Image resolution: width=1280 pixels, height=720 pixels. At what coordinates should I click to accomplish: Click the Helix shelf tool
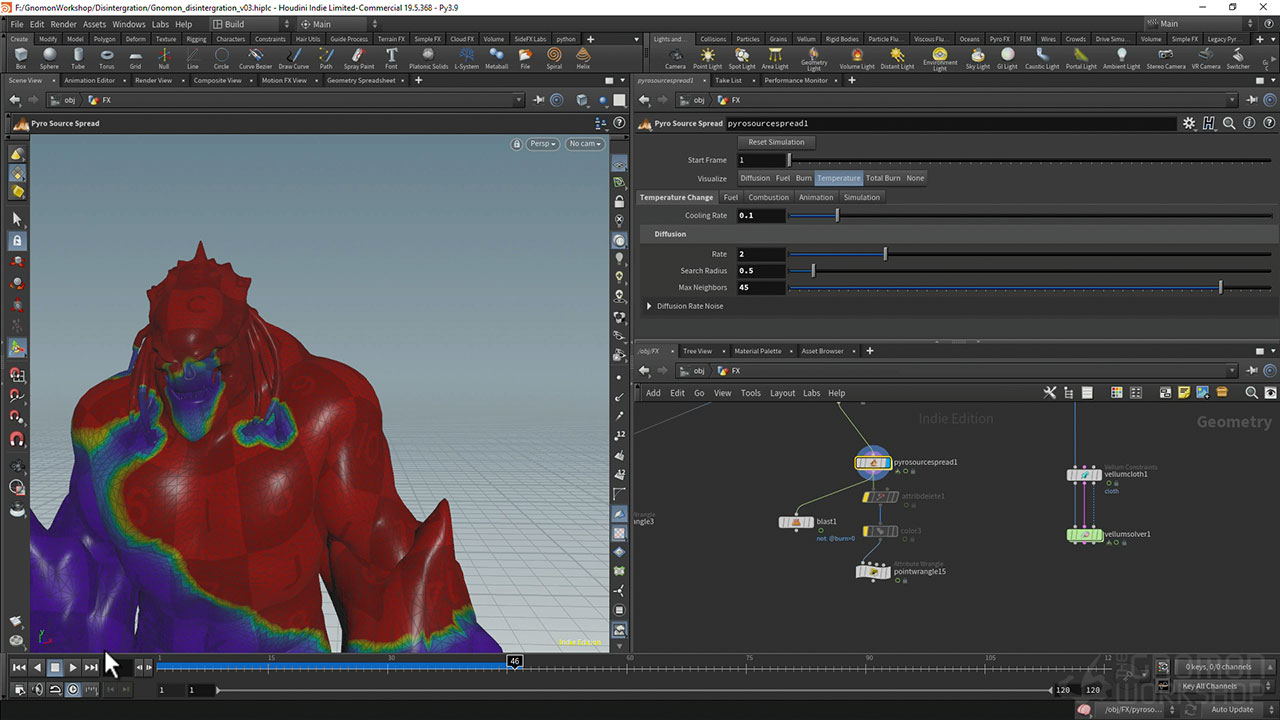583,58
